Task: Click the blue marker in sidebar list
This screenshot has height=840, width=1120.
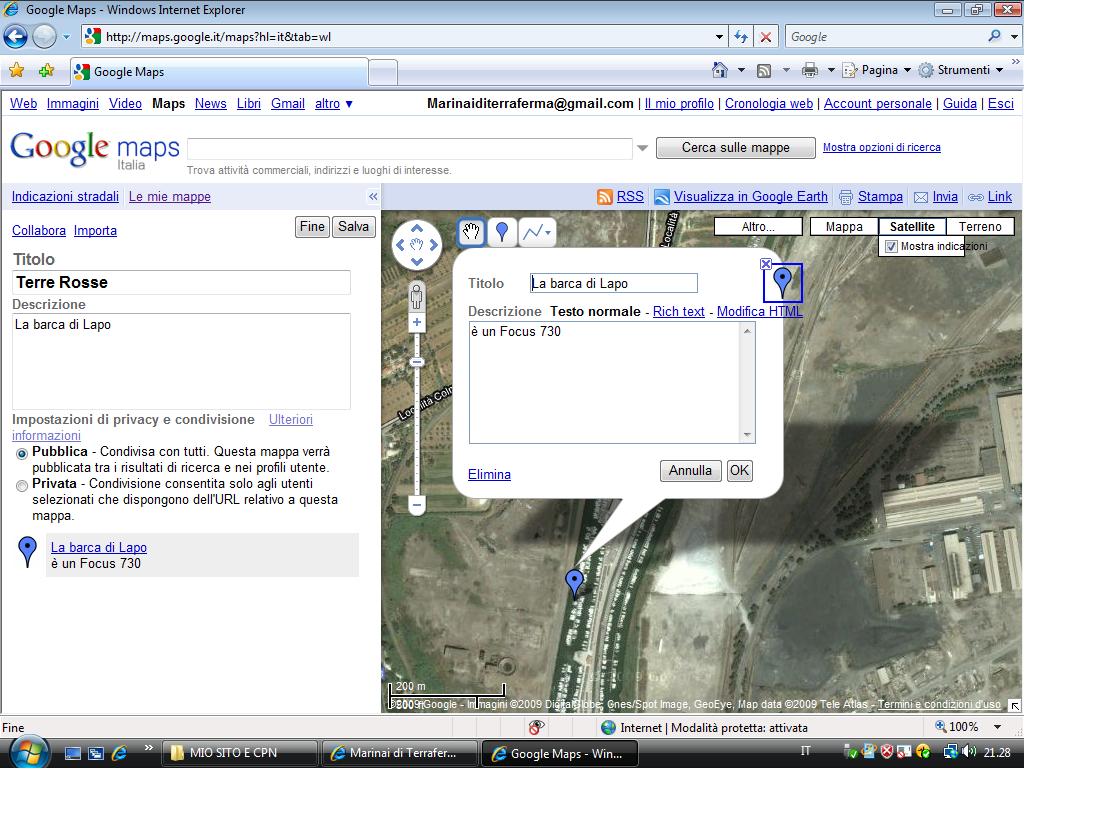Action: [27, 552]
